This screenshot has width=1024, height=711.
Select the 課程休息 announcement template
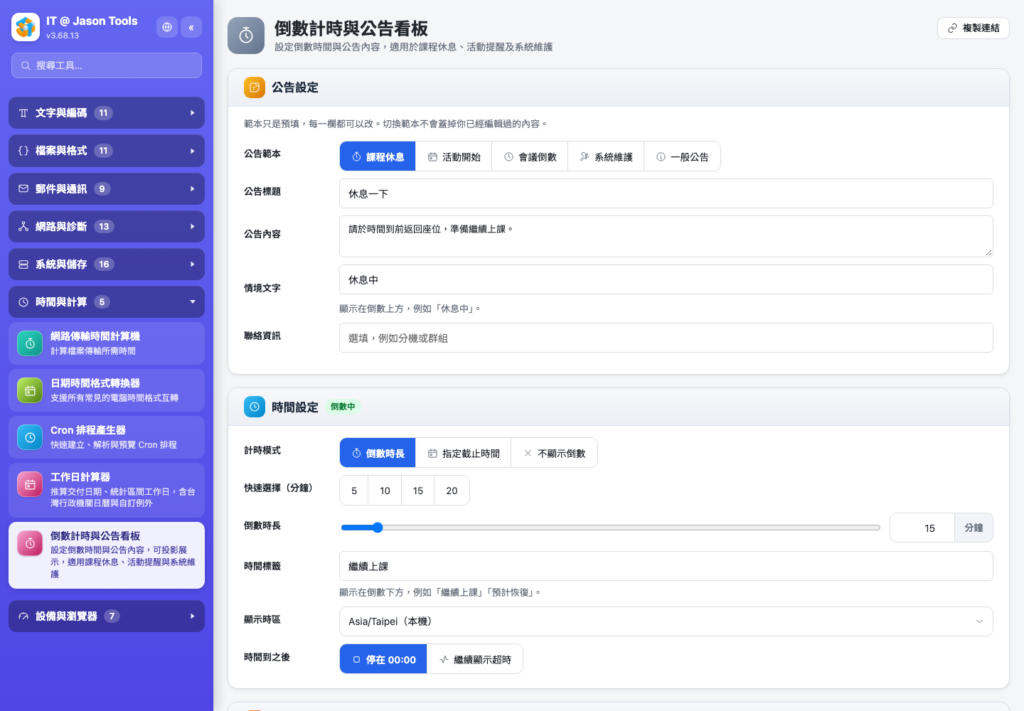click(x=377, y=157)
